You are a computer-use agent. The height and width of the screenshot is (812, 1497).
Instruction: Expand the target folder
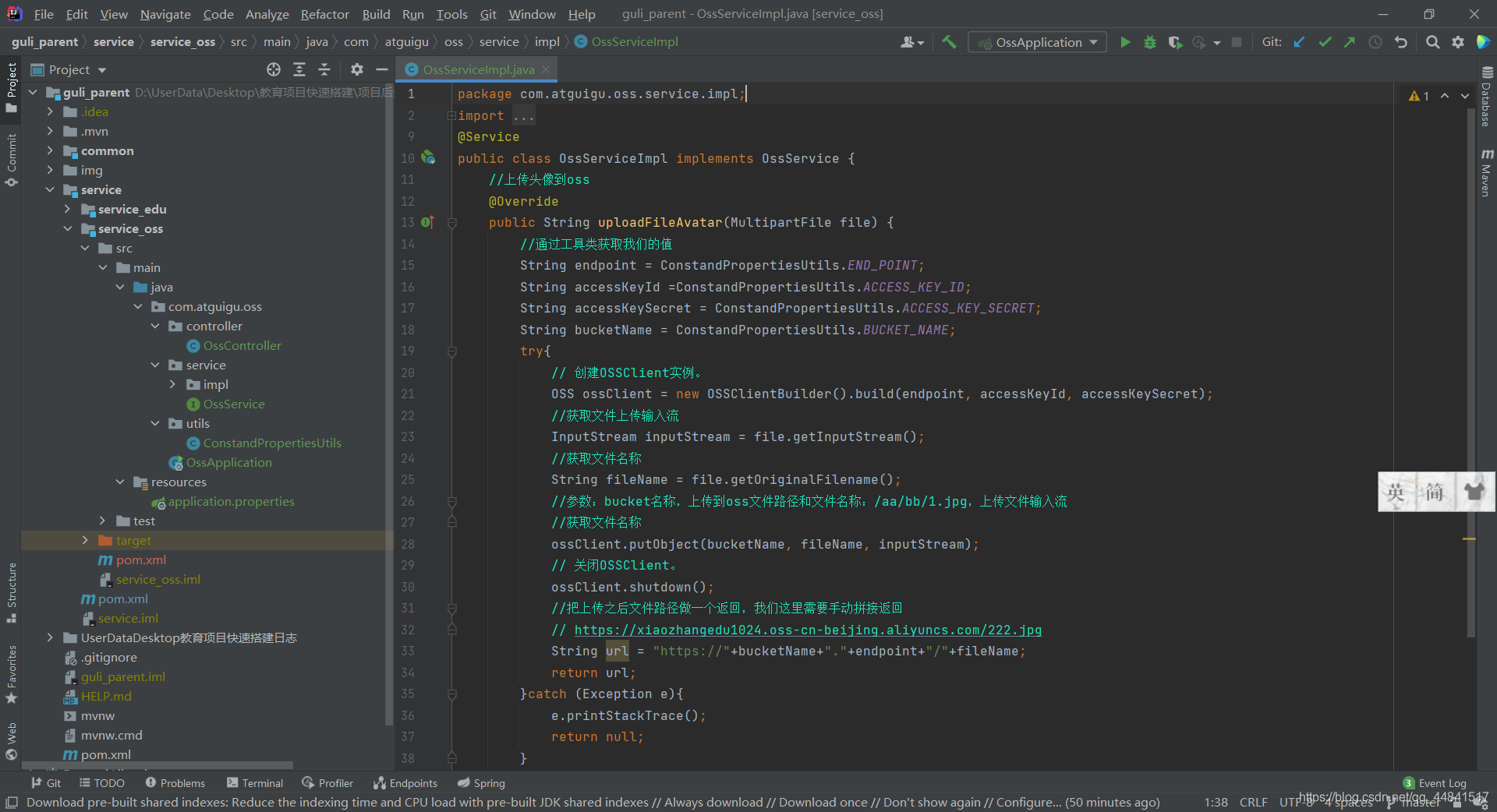coord(85,540)
